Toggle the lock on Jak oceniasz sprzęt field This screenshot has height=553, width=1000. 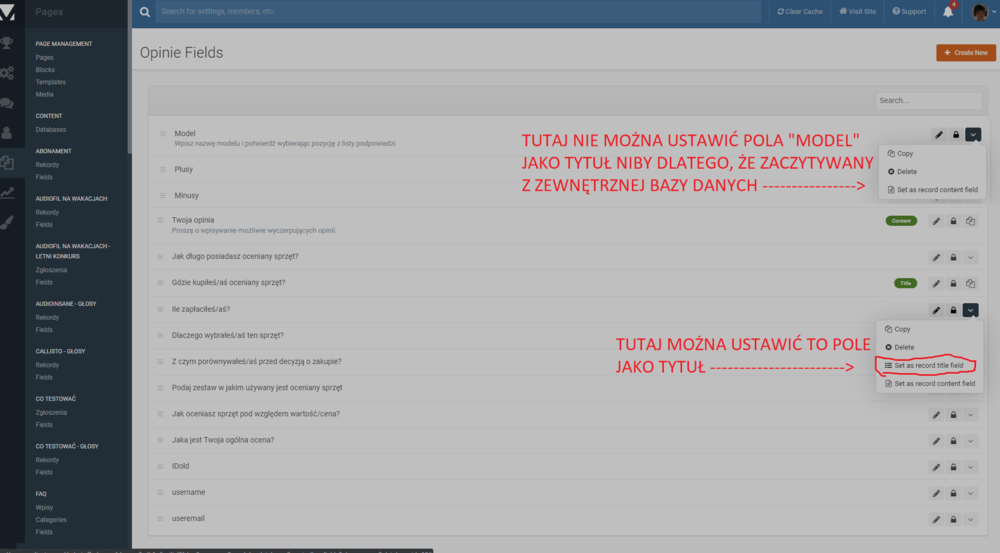[953, 415]
